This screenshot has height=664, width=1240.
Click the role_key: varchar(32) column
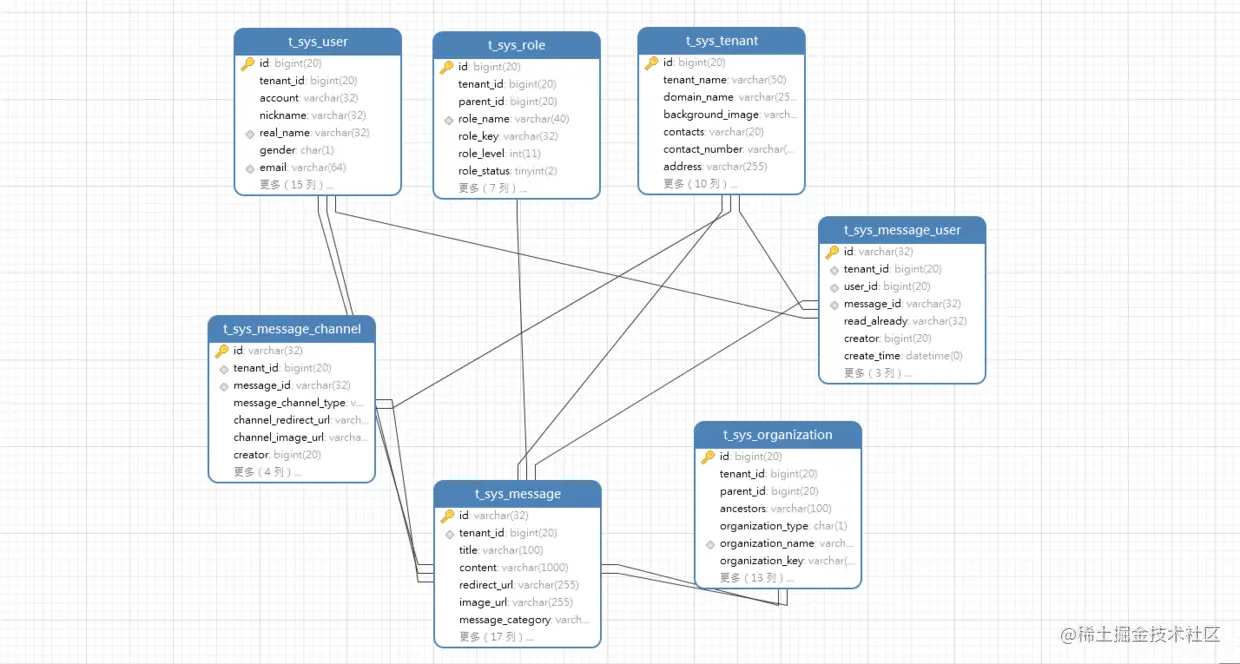[508, 136]
